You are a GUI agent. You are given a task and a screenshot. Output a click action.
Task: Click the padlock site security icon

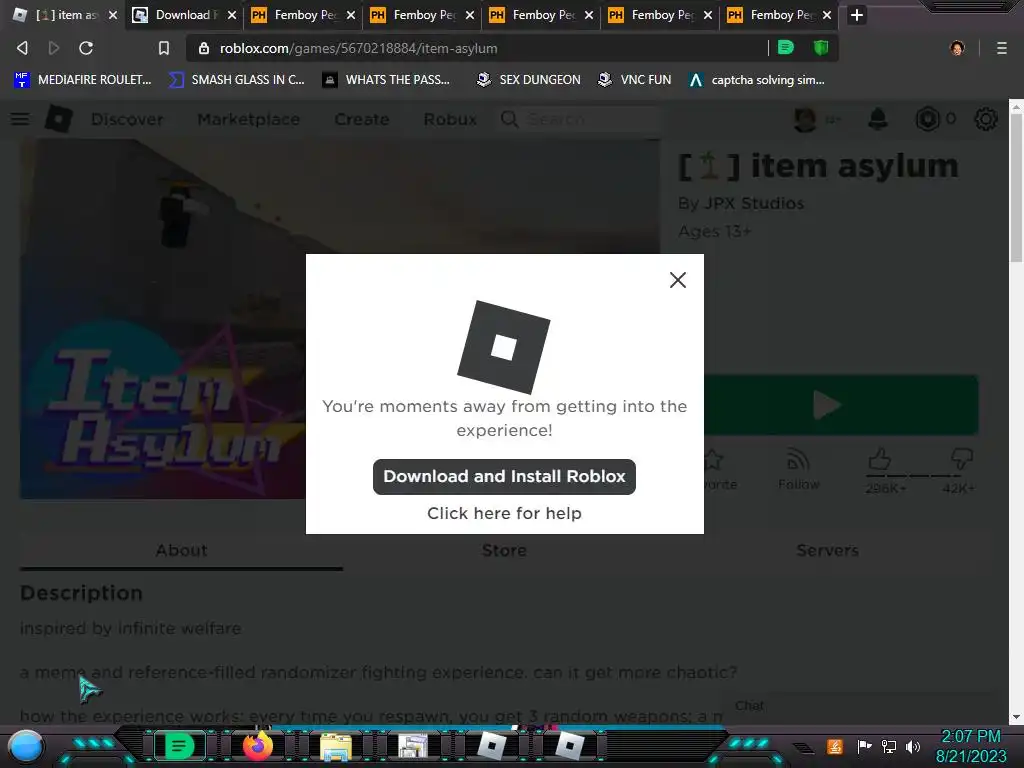click(x=204, y=48)
